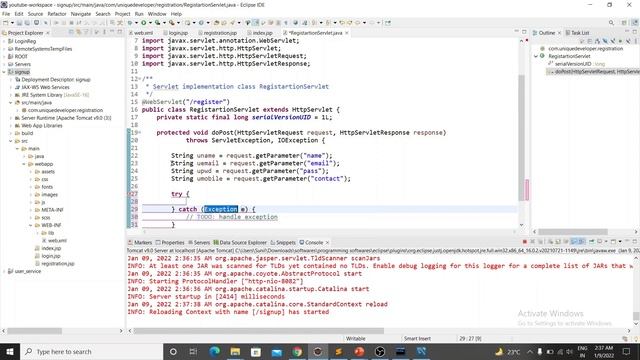Expand the user_service project
This screenshot has width=640, height=360.
(4, 271)
